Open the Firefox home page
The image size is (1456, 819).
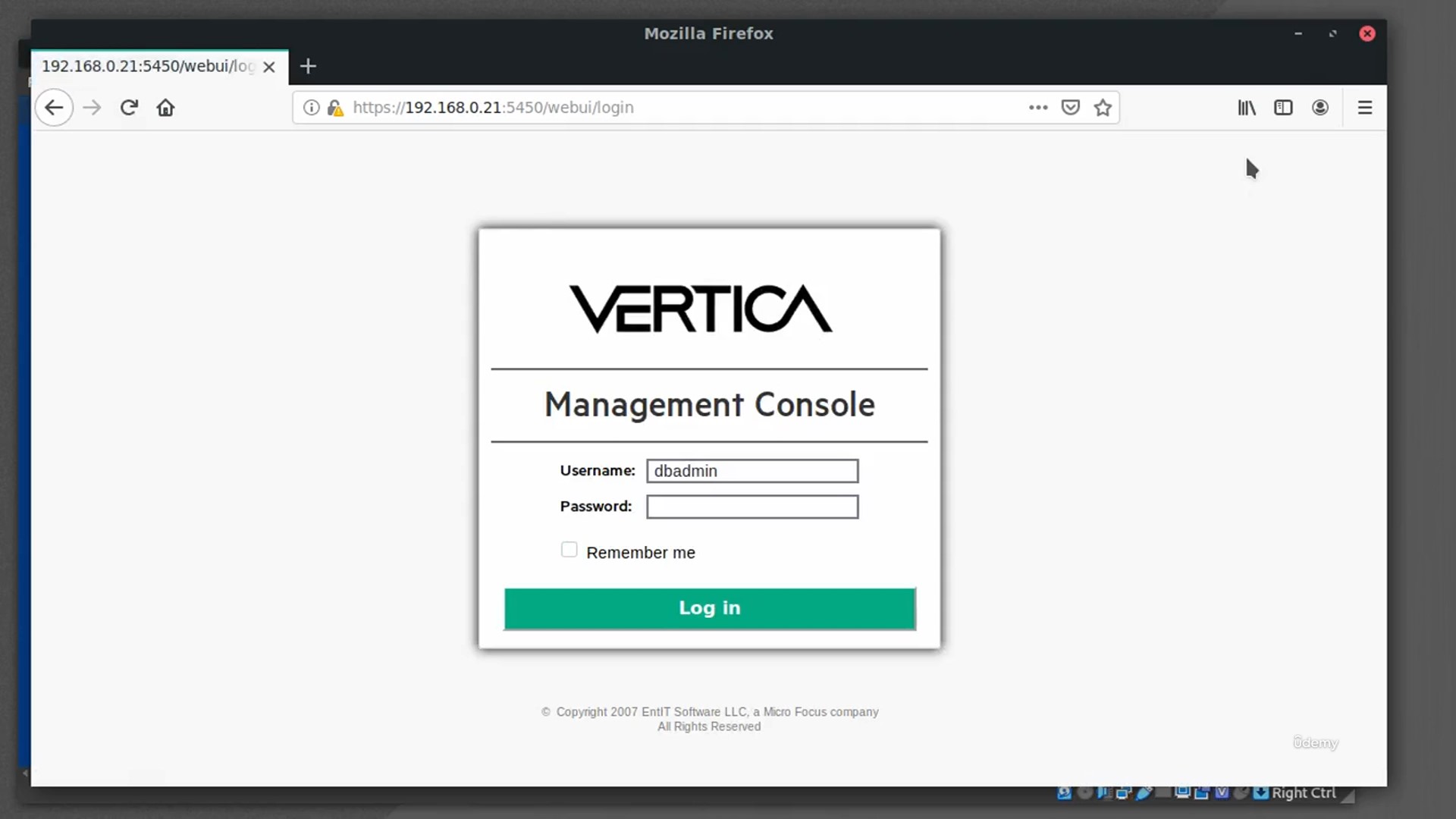point(165,108)
